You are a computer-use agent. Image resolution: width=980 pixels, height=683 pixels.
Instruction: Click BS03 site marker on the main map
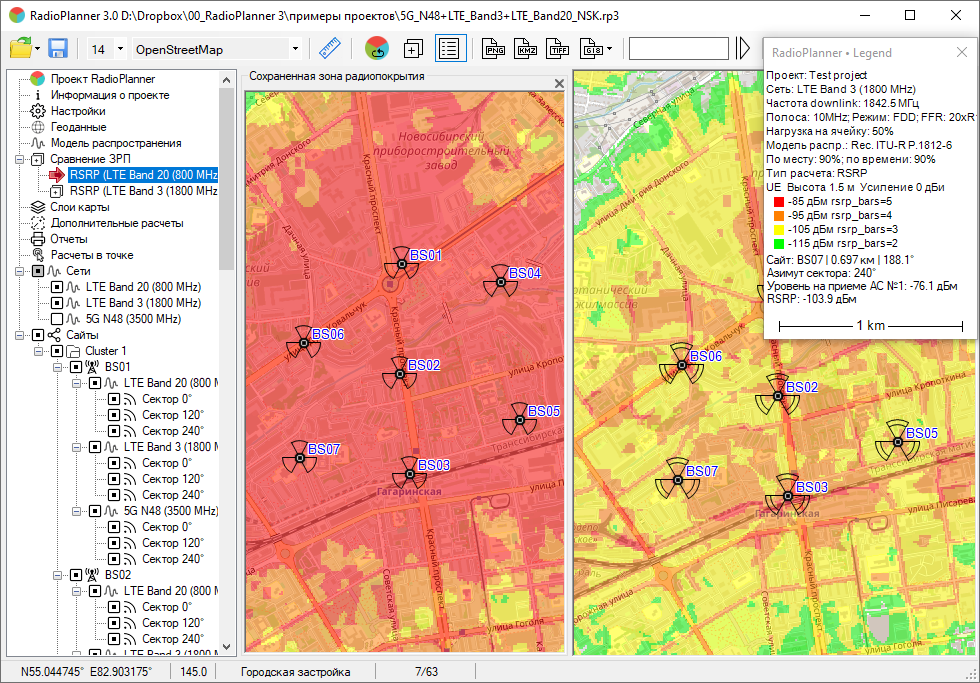coord(788,496)
